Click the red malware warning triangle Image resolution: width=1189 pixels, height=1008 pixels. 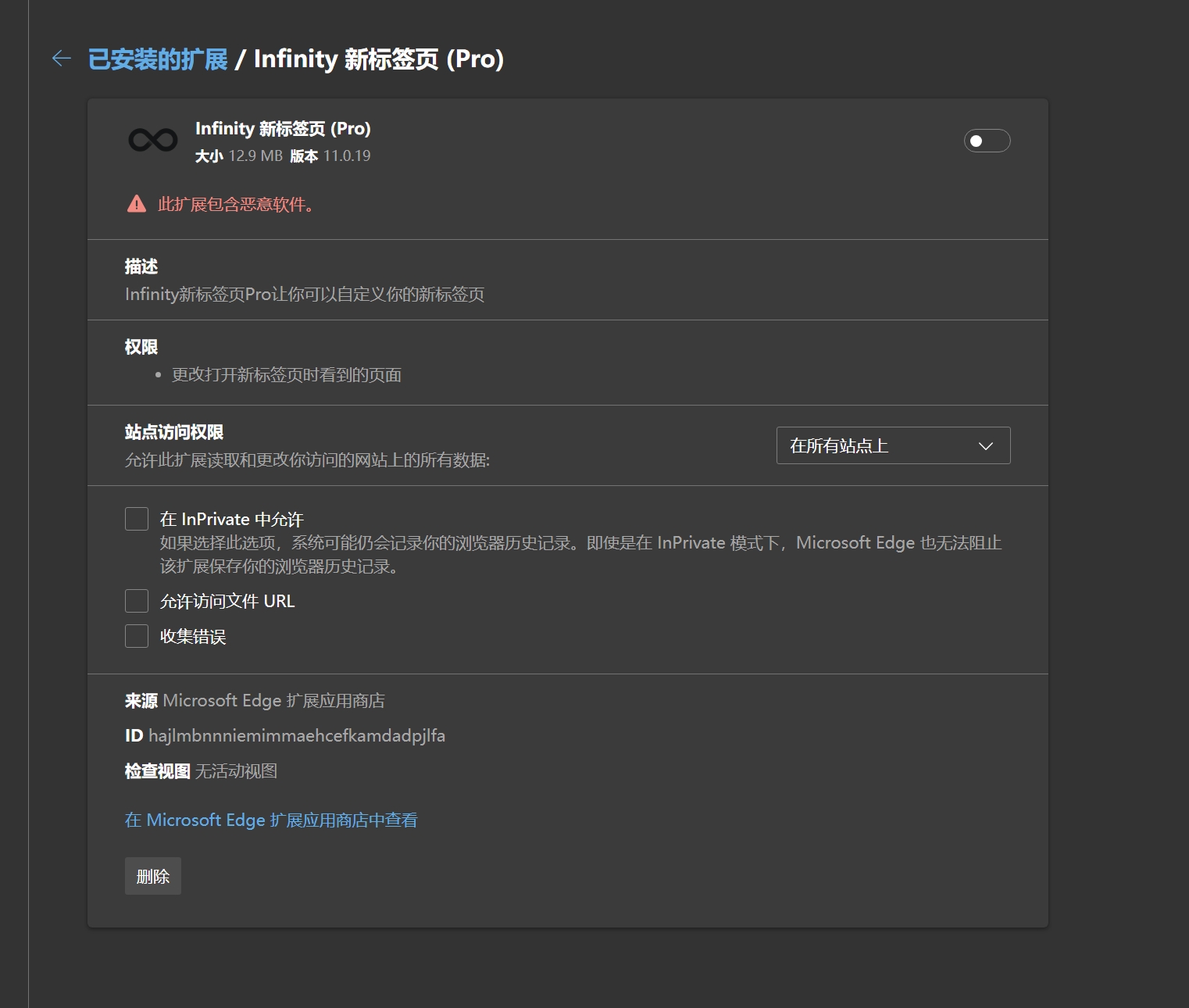tap(136, 203)
